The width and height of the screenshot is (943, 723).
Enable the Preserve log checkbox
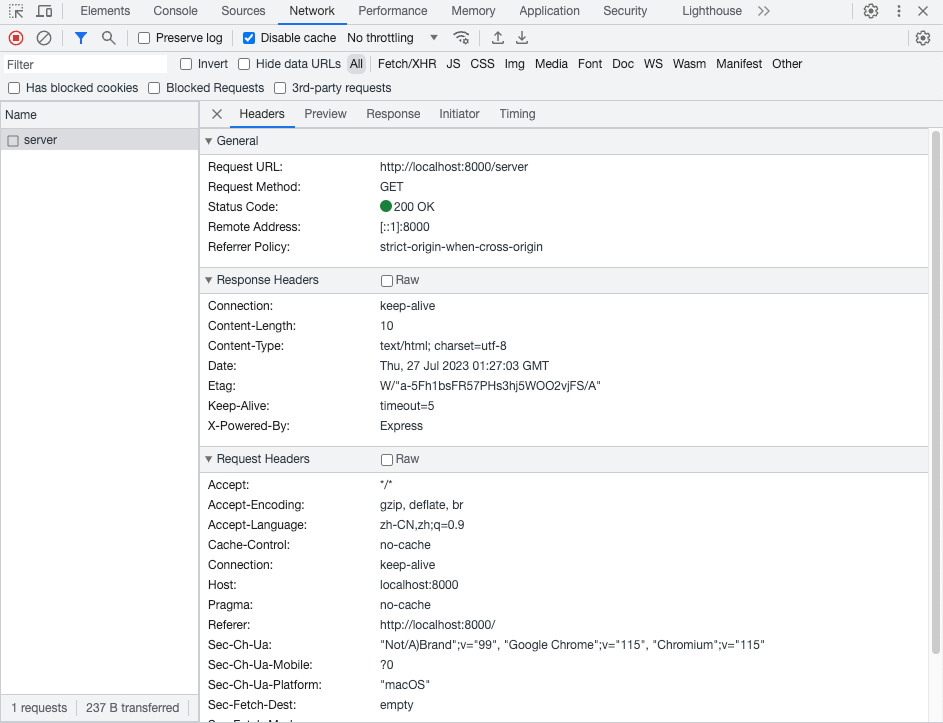click(144, 38)
